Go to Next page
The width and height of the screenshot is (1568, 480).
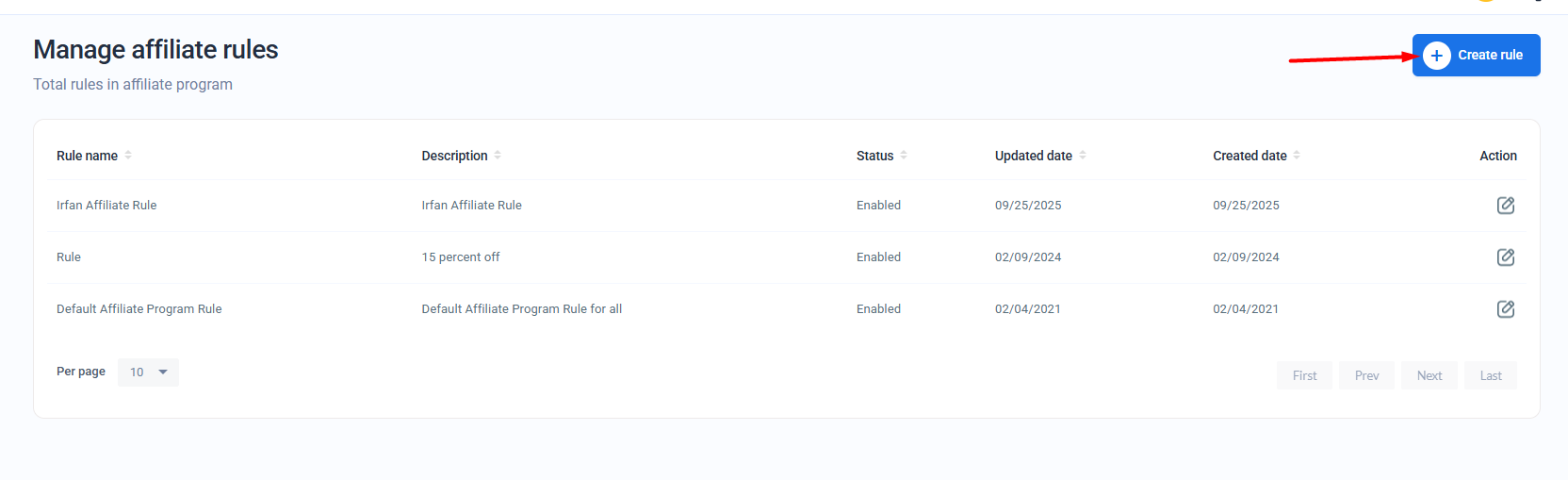click(x=1429, y=375)
